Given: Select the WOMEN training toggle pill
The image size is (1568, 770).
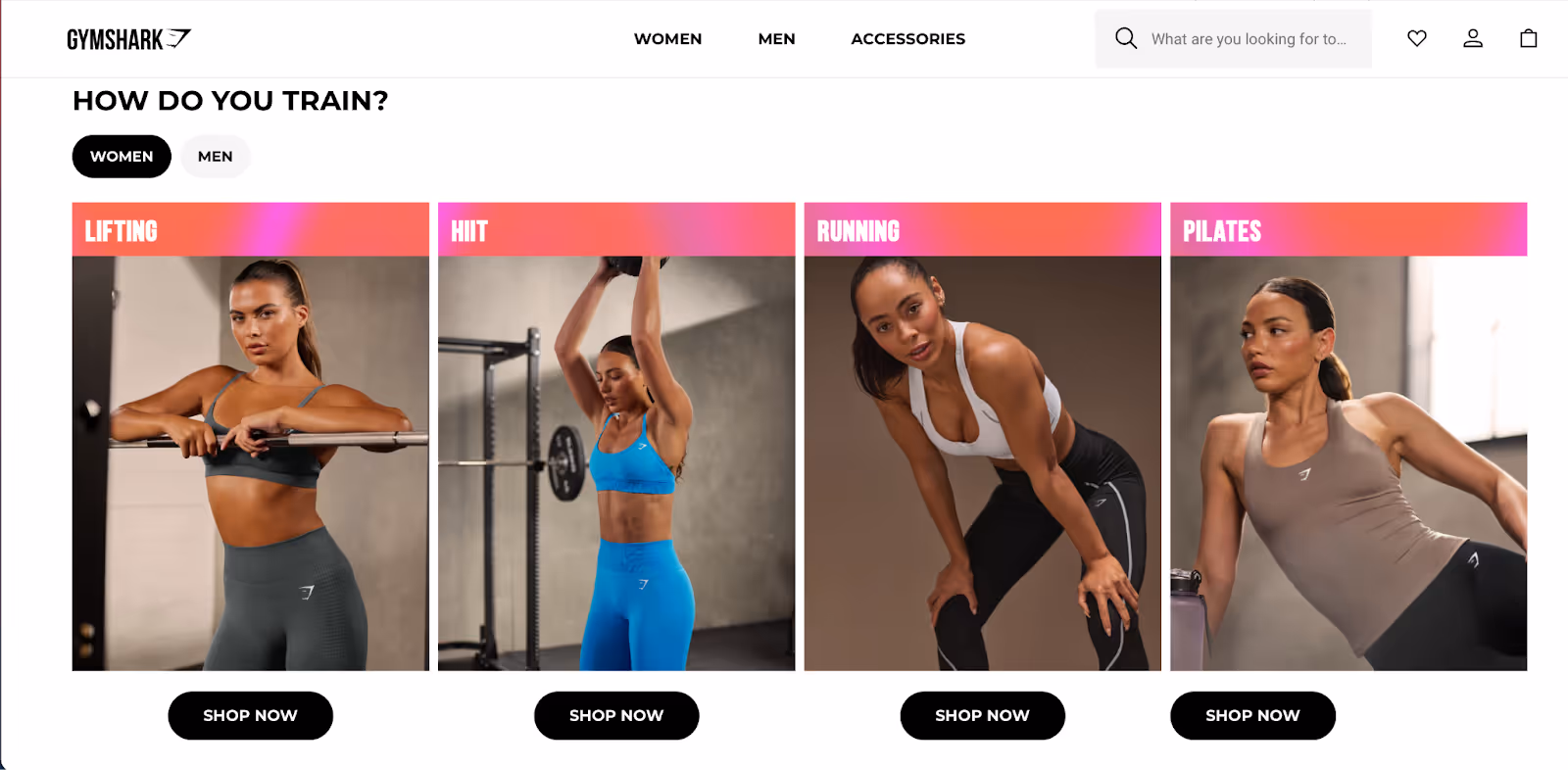Looking at the screenshot, I should pyautogui.click(x=122, y=157).
